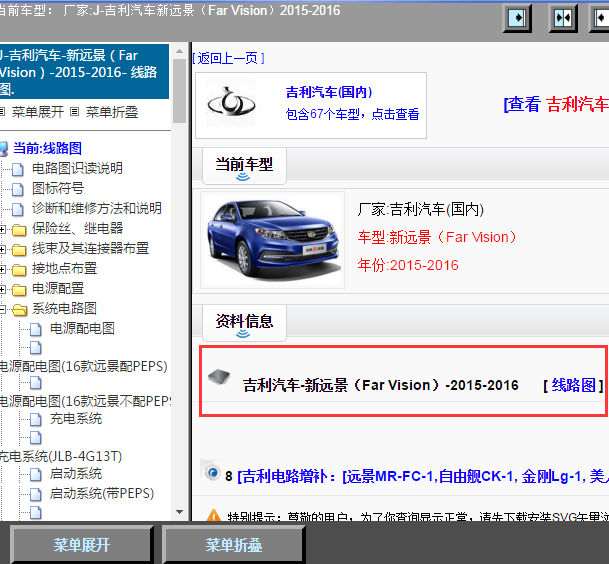Open the 线路图 link in red box
This screenshot has height=564, width=609.
574,385
